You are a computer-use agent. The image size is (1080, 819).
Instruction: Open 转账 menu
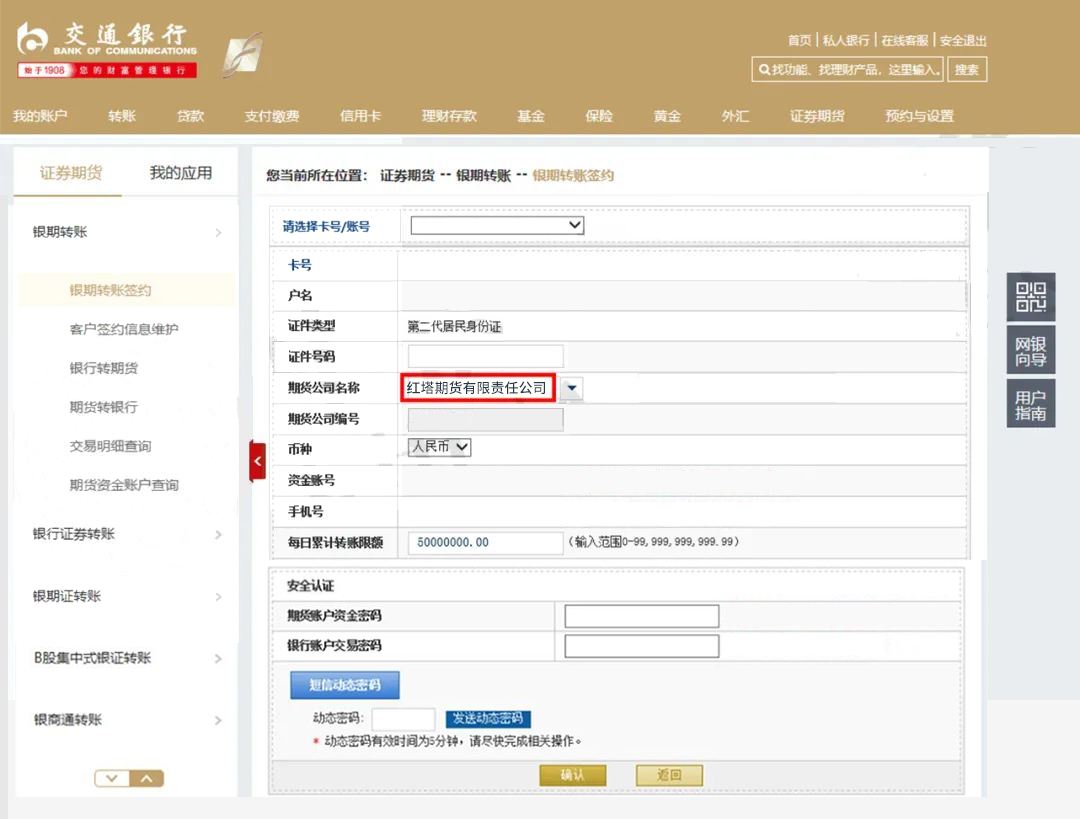pyautogui.click(x=122, y=116)
